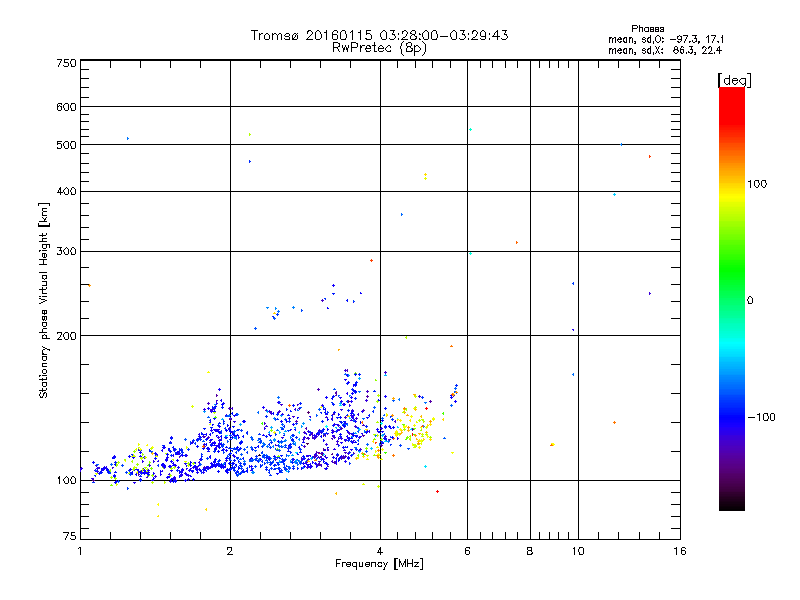Click the y-axis label '600'

(x=66, y=107)
